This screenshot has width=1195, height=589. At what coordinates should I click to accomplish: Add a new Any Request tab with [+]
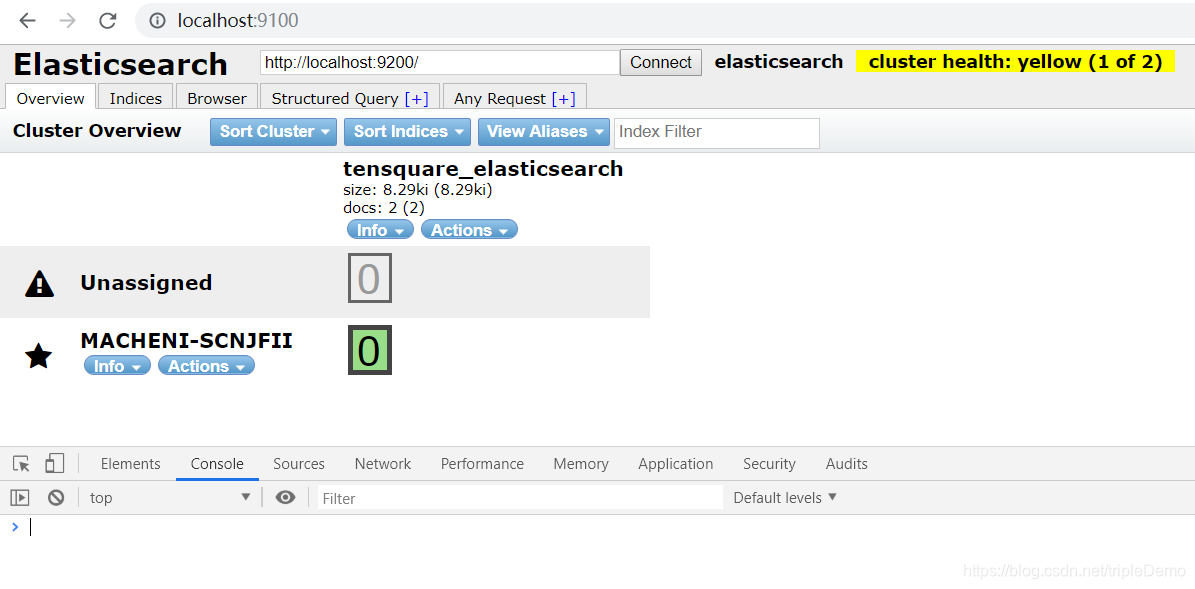563,98
